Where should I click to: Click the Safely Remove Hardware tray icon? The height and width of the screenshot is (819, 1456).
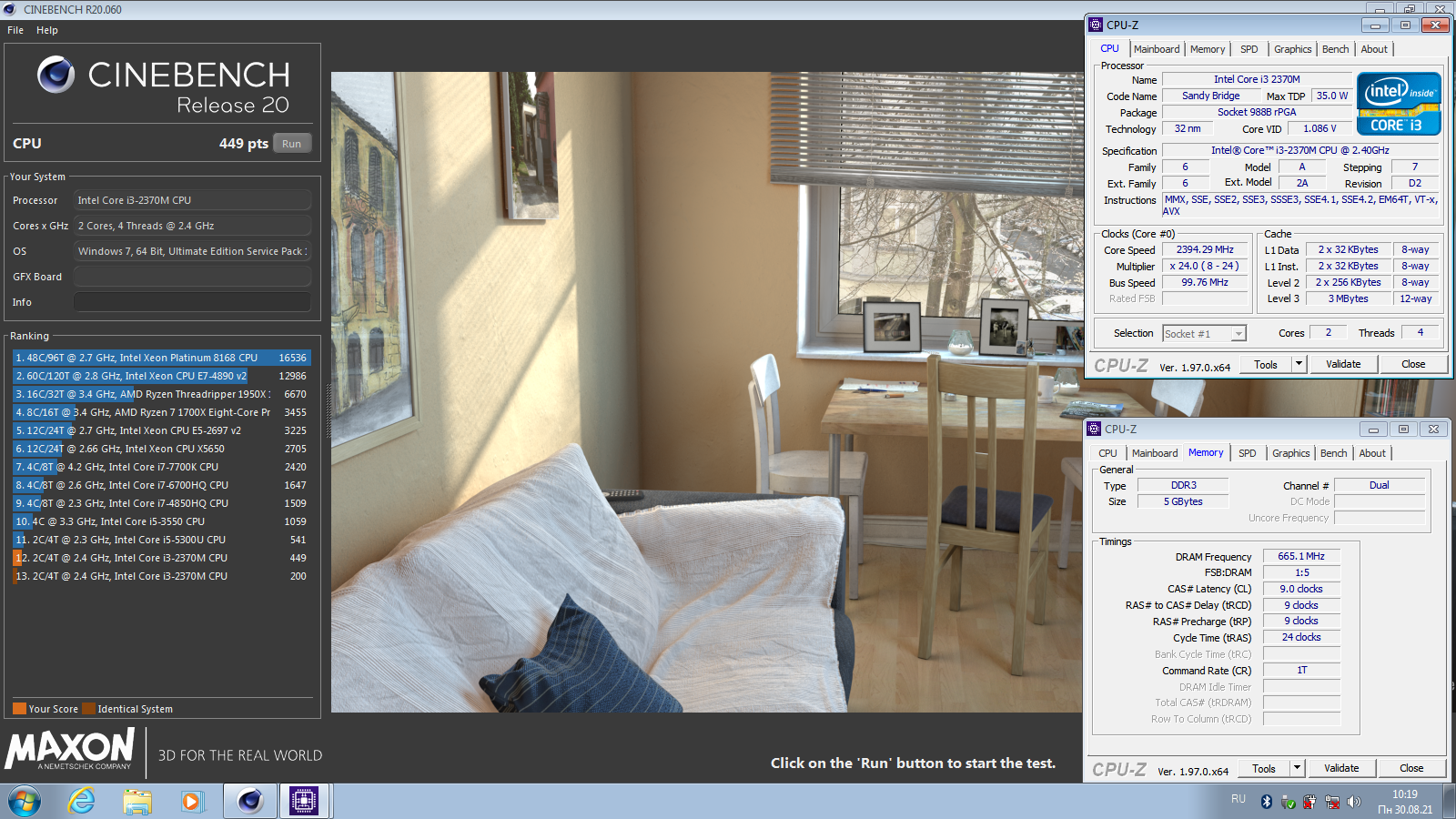[x=1288, y=802]
